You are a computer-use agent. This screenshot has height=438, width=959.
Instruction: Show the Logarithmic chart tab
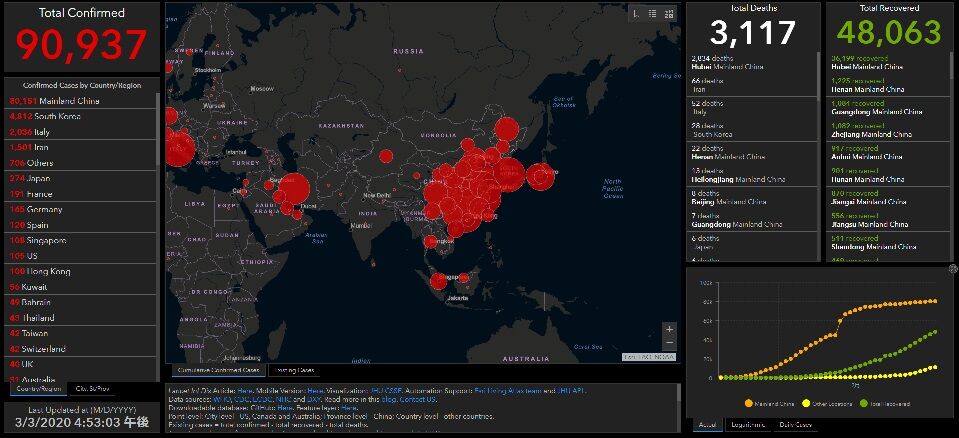point(747,425)
